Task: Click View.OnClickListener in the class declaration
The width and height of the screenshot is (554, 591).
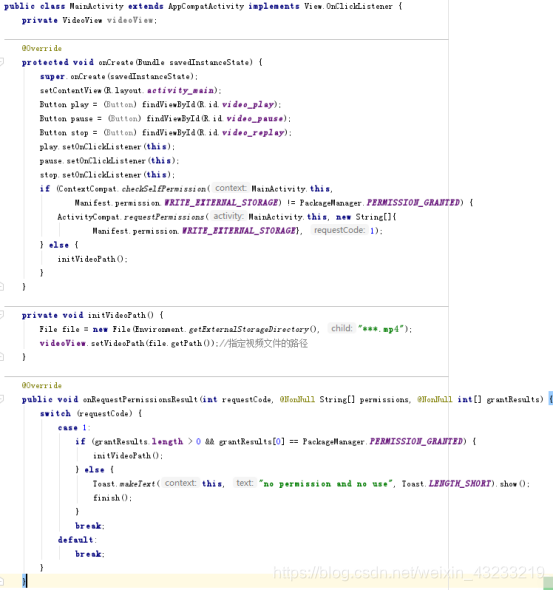Action: click(348, 6)
